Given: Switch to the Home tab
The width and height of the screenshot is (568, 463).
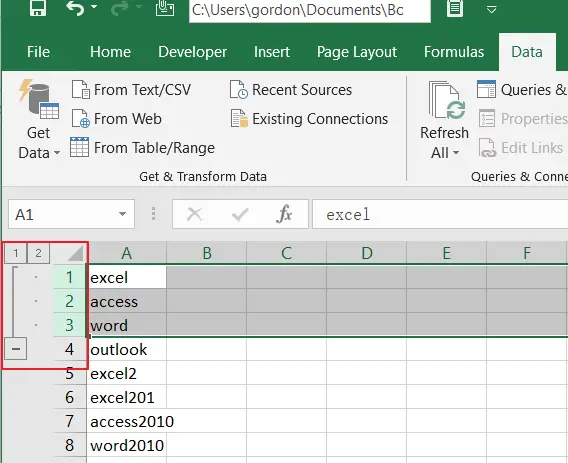Looking at the screenshot, I should (x=110, y=52).
